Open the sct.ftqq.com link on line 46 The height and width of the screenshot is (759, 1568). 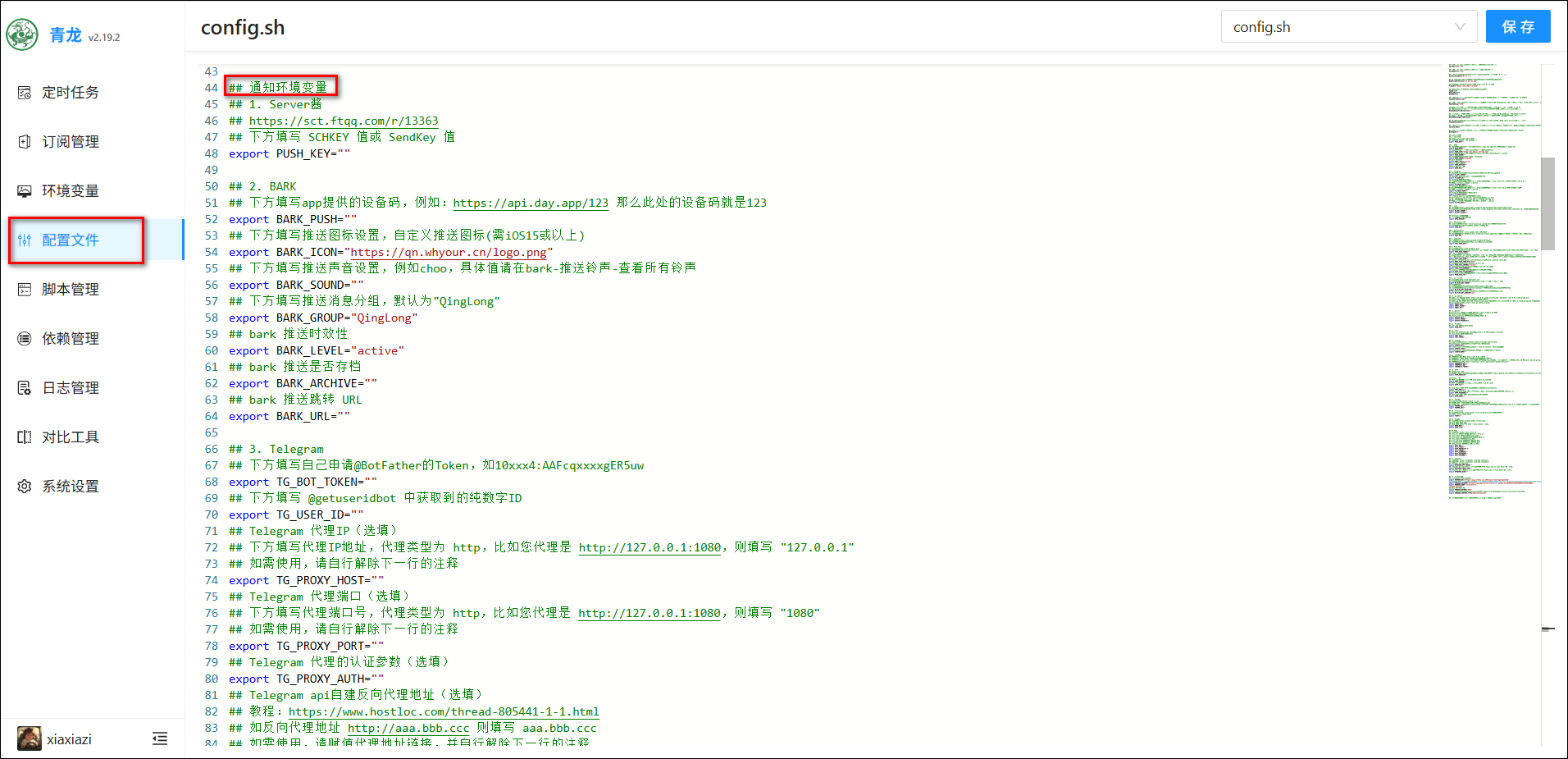[x=344, y=121]
